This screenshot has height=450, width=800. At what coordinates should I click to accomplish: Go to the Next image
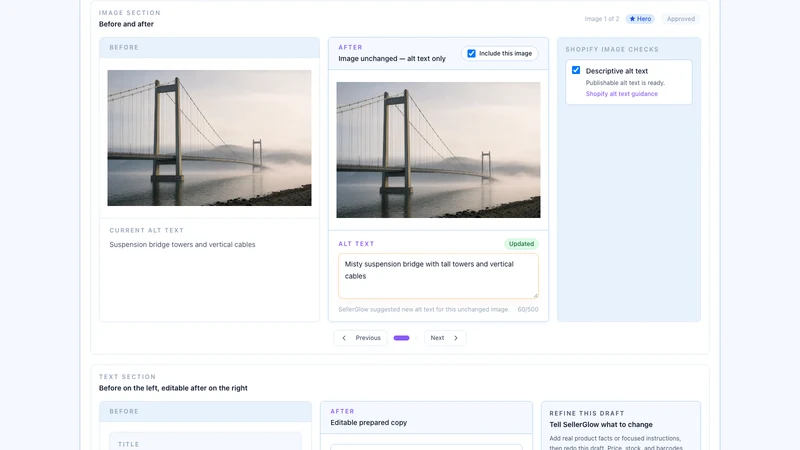[x=445, y=338]
